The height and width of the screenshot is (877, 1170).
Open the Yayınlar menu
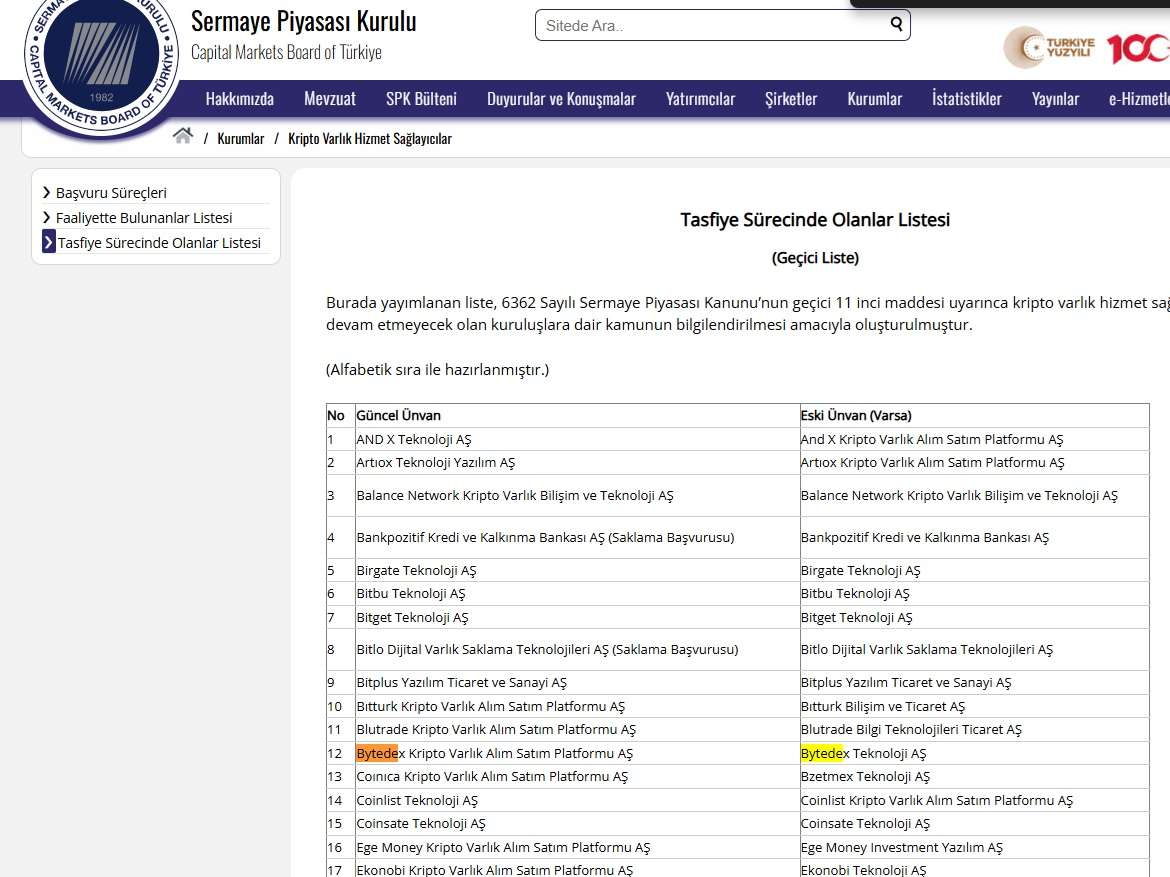(x=1055, y=99)
